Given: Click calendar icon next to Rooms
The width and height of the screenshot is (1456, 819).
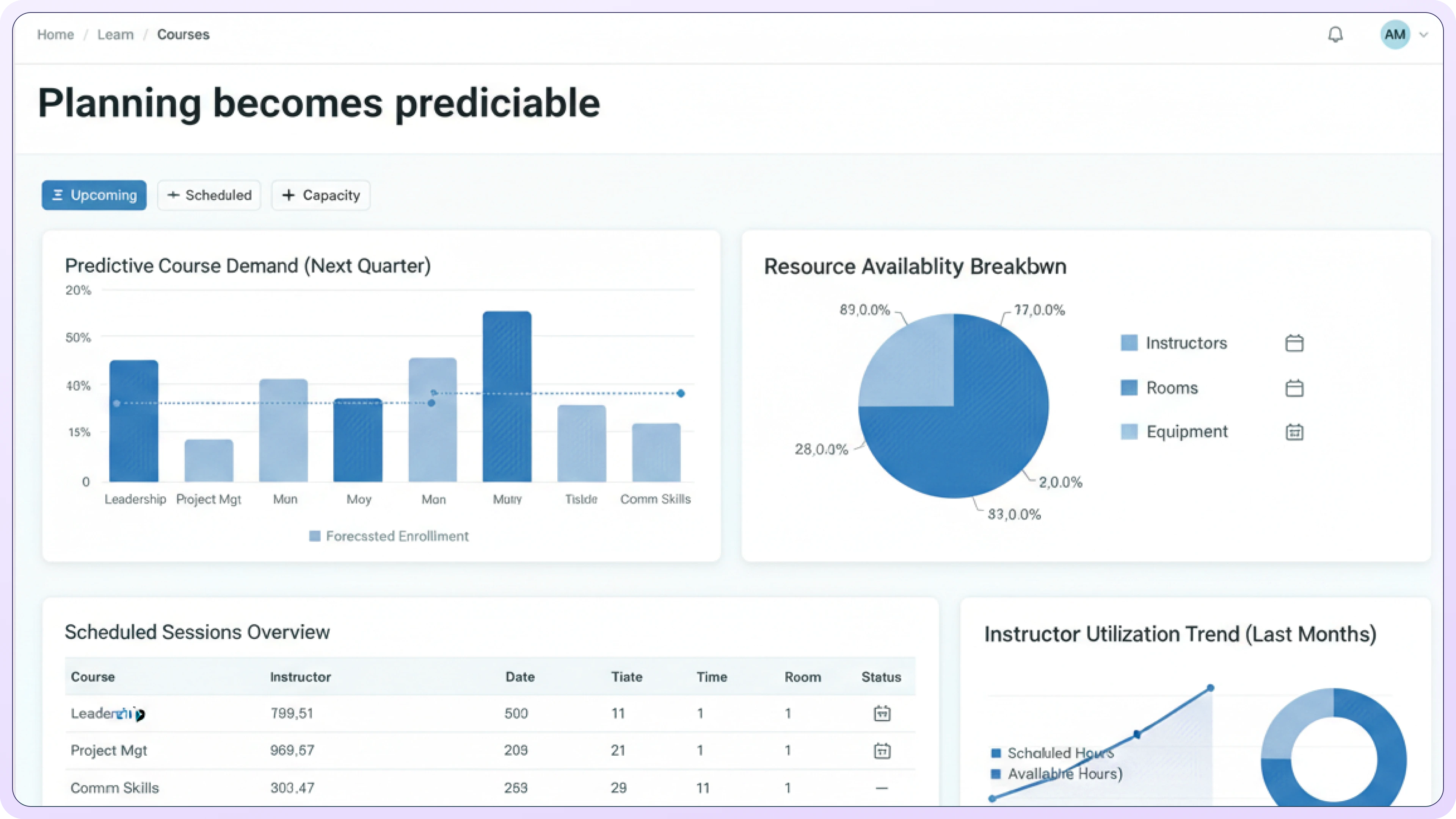Looking at the screenshot, I should click(x=1294, y=388).
